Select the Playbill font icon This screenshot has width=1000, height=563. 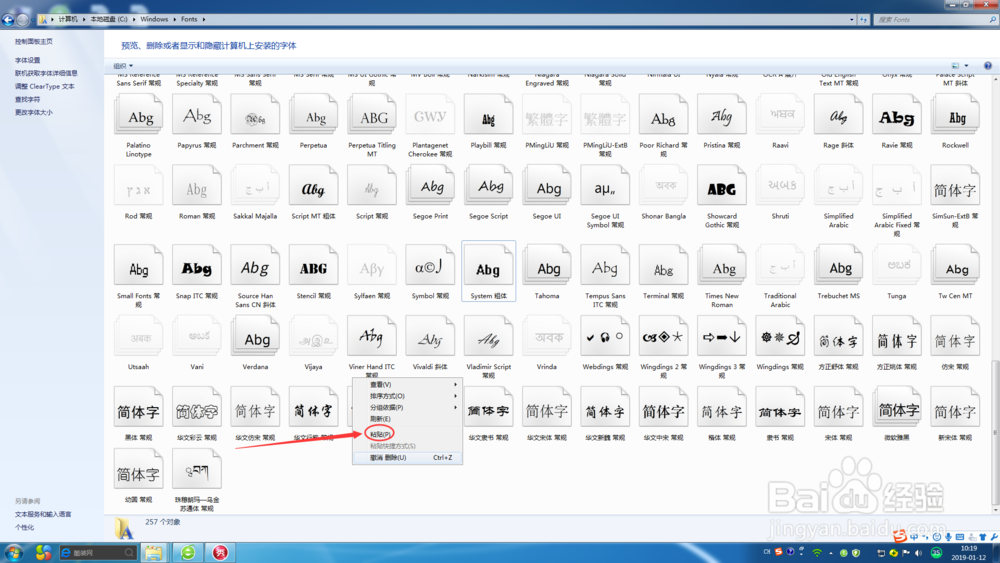point(489,115)
